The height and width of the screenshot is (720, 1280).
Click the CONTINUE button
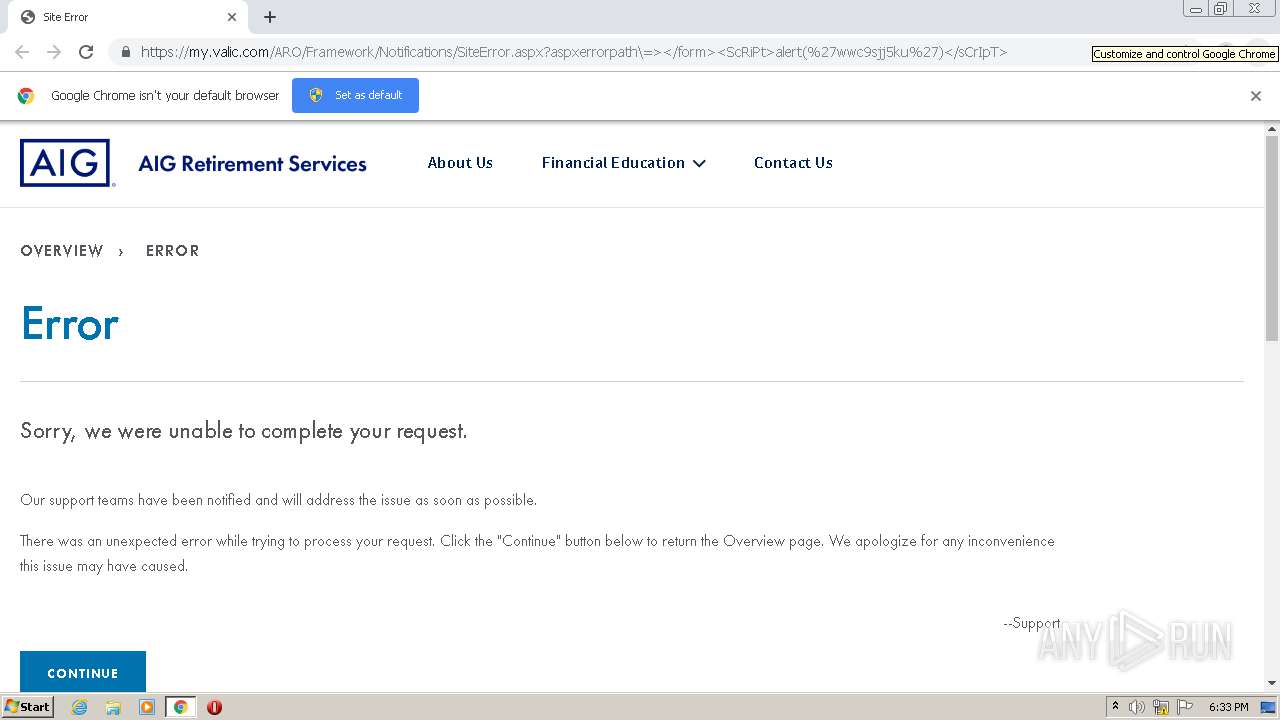pyautogui.click(x=83, y=672)
